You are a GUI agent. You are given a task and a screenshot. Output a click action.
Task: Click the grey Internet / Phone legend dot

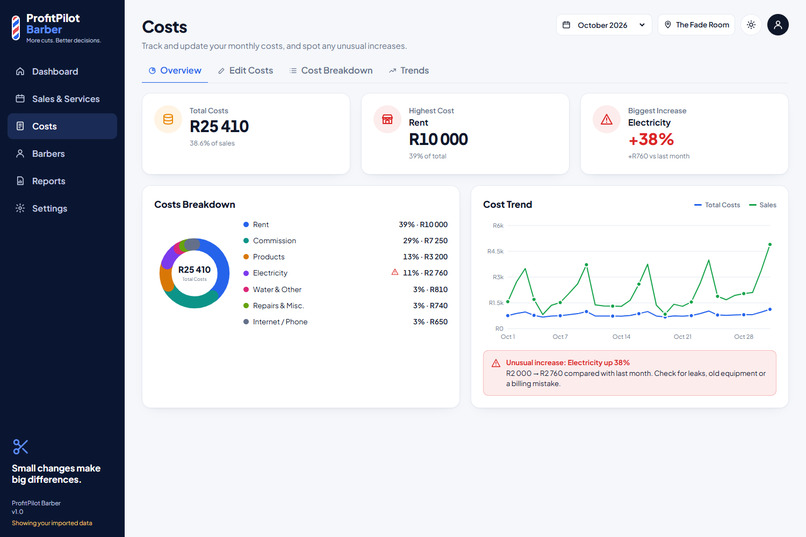[246, 322]
